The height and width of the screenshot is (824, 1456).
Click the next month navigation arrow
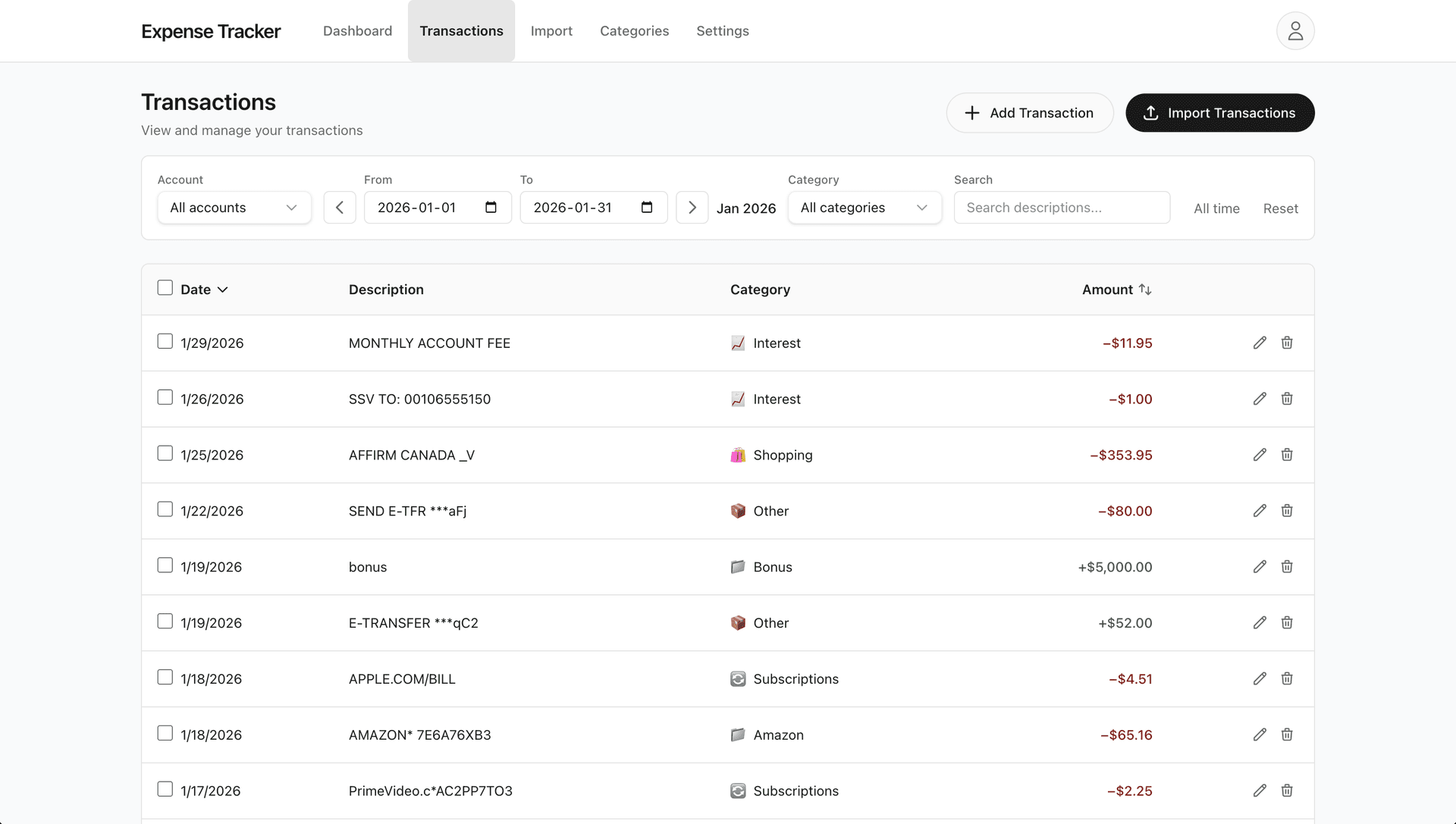click(x=692, y=207)
